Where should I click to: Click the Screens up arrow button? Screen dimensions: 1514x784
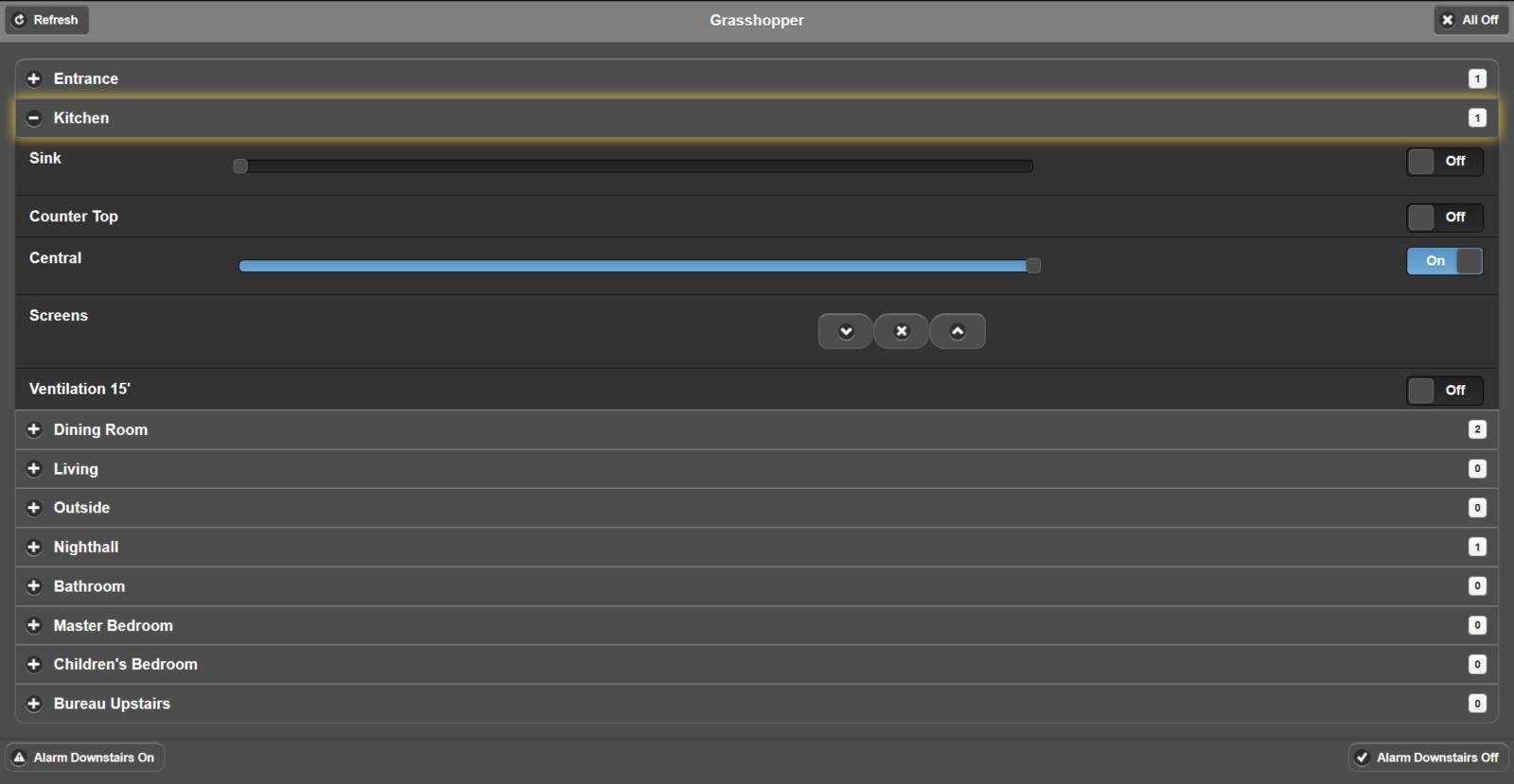click(957, 331)
